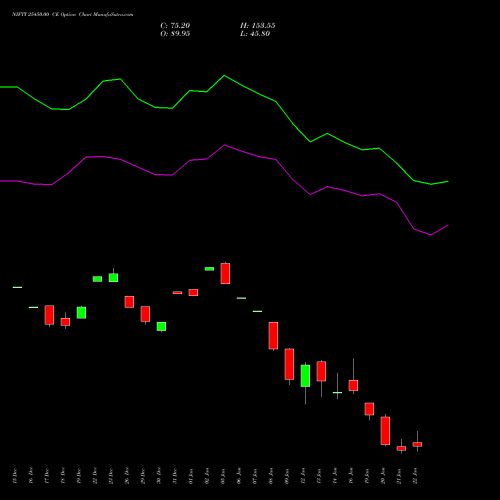The height and width of the screenshot is (500, 500).
Task: Click the 17 Dec date label
Action: pyautogui.click(x=46, y=476)
